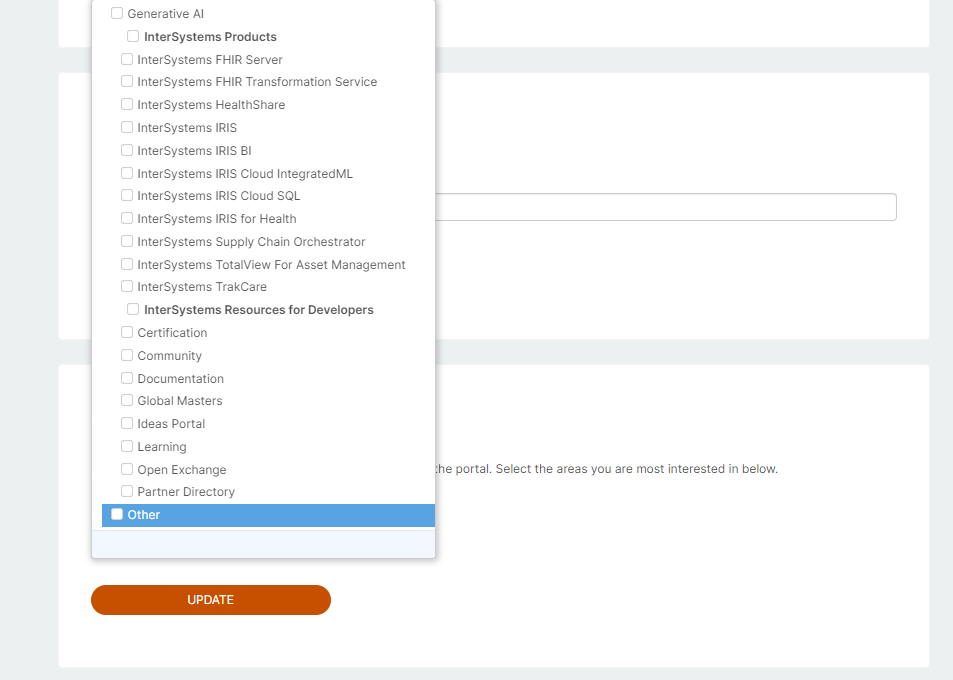Enable the Open Exchange checkbox

click(x=127, y=470)
